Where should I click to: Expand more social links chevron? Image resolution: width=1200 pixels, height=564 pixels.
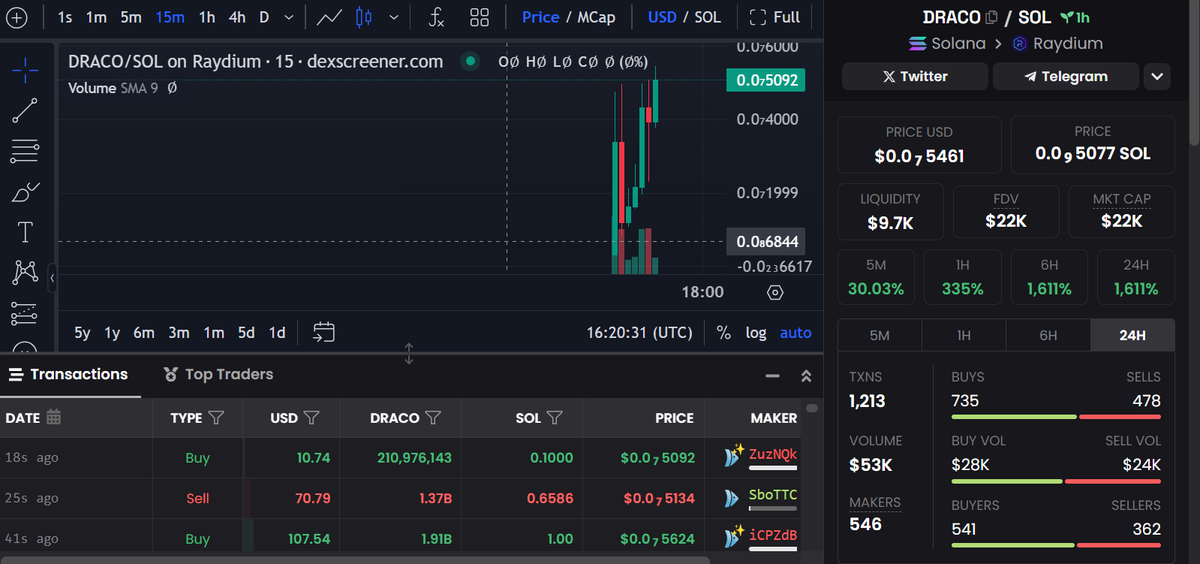(x=1157, y=76)
